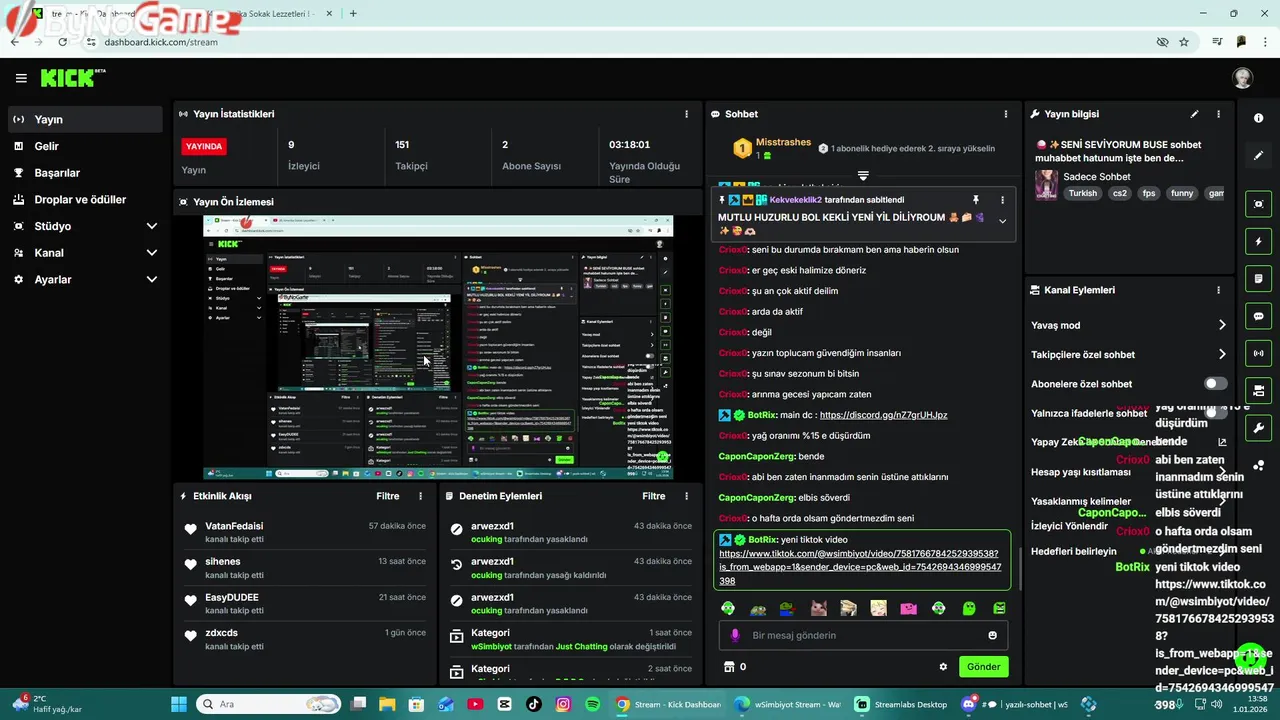Click VatanFedaisi in activity feed
Screen dimensions: 1280x720
pos(234,526)
